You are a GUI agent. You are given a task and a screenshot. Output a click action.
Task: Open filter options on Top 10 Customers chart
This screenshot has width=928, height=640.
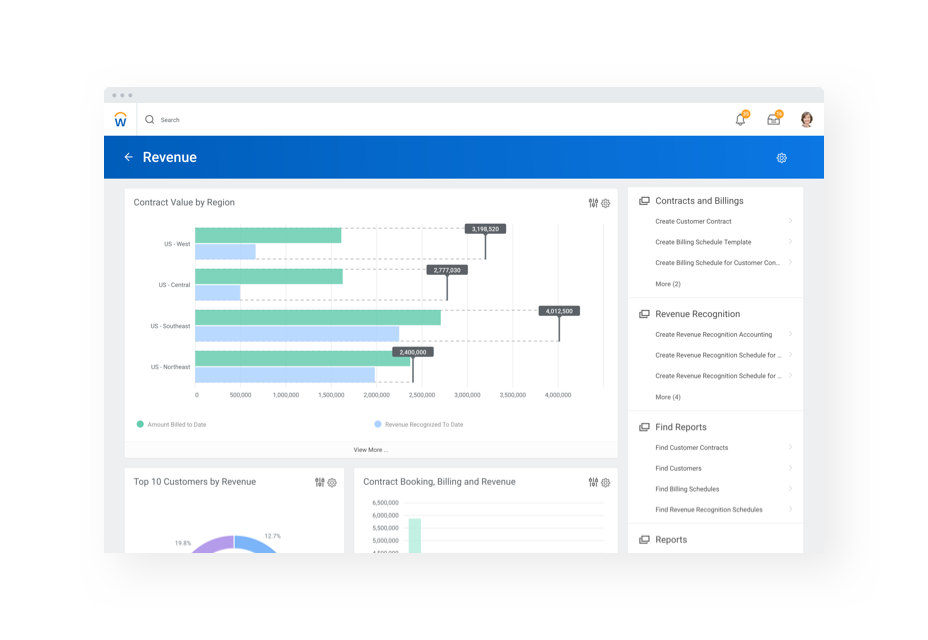(x=318, y=482)
